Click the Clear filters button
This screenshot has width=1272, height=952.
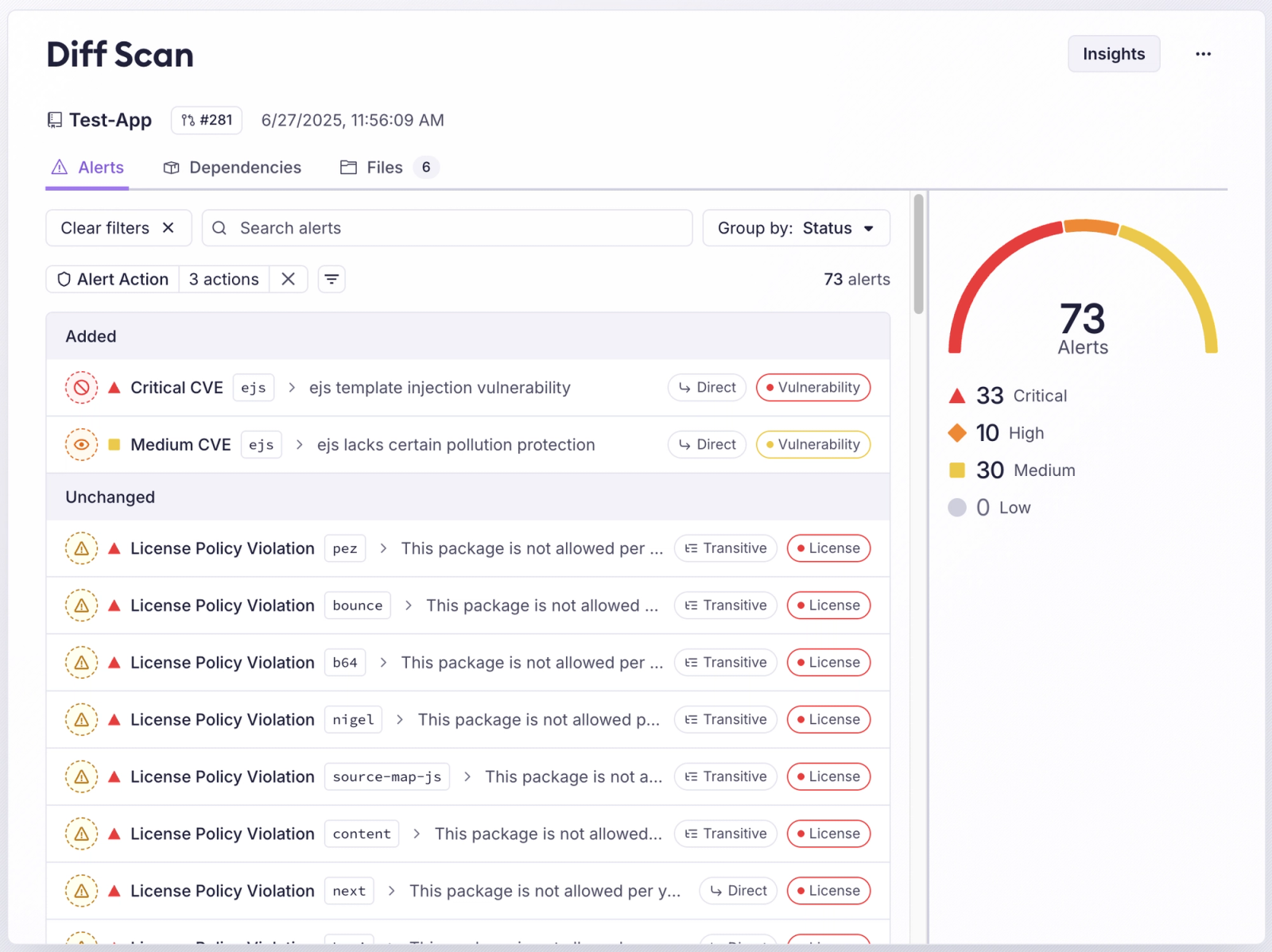pos(118,228)
